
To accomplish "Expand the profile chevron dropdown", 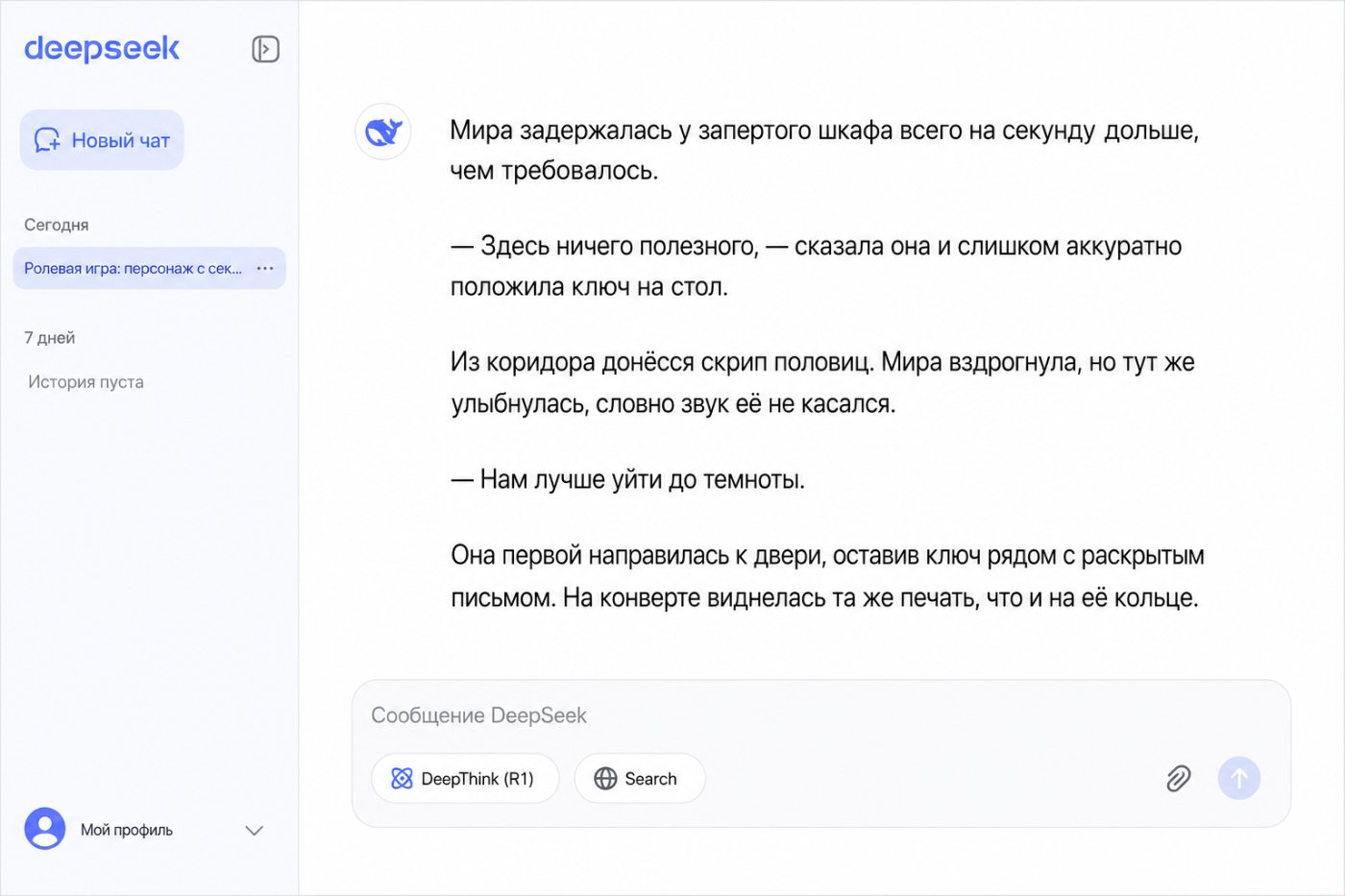I will [x=255, y=831].
